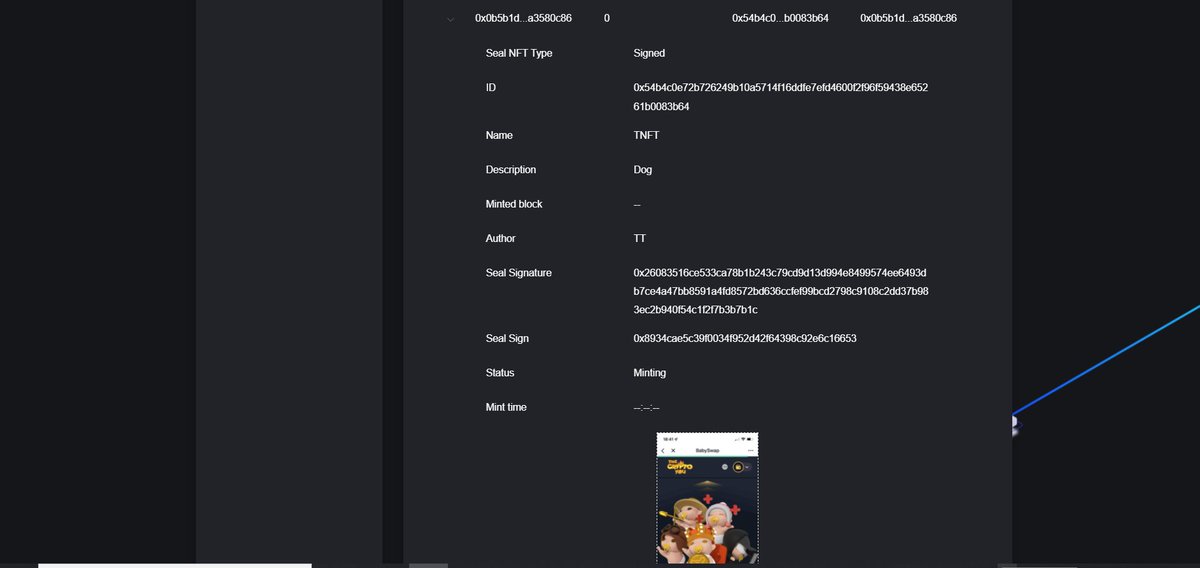Screen dimensions: 1200x568
Task: Click the Seal NFT Type label
Action: (519, 54)
